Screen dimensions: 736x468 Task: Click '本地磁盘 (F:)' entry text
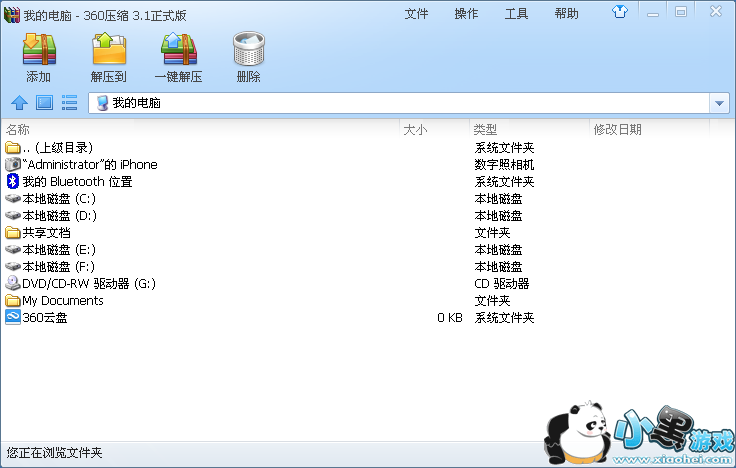click(x=59, y=266)
